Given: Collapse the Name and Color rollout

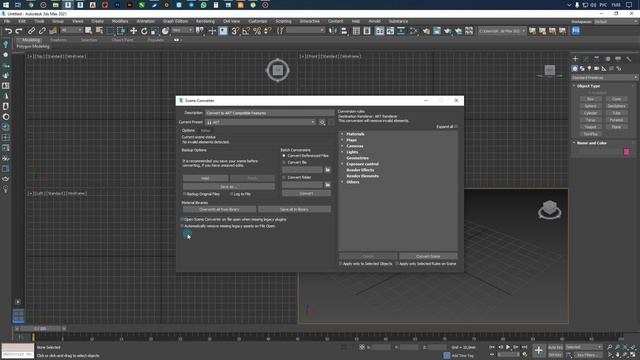Looking at the screenshot, I should point(591,143).
